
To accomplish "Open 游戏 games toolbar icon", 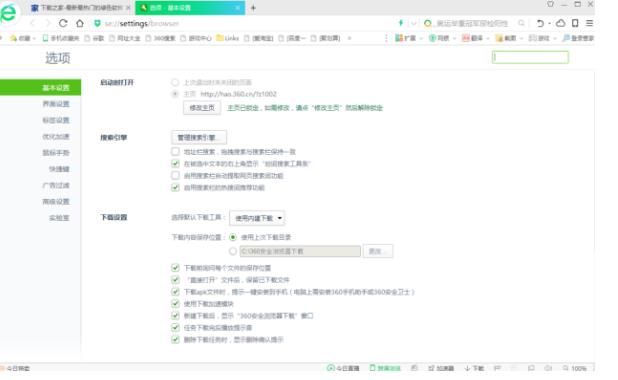I will click(x=539, y=38).
